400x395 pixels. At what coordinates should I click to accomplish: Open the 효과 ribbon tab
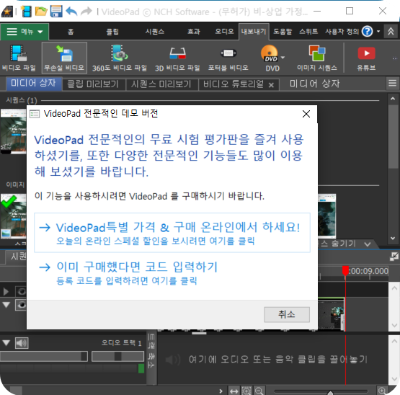pyautogui.click(x=194, y=32)
